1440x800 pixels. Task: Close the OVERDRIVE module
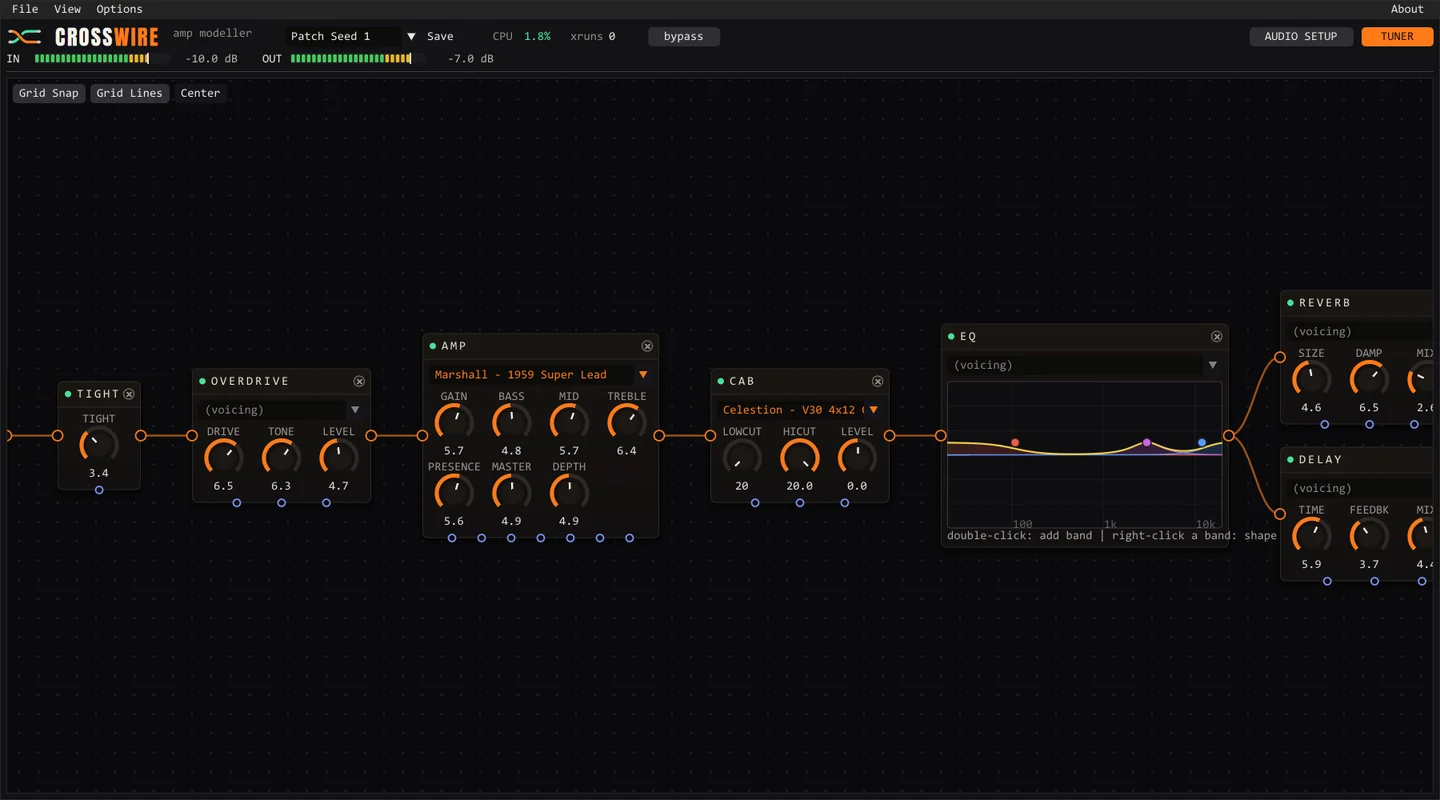tap(359, 381)
